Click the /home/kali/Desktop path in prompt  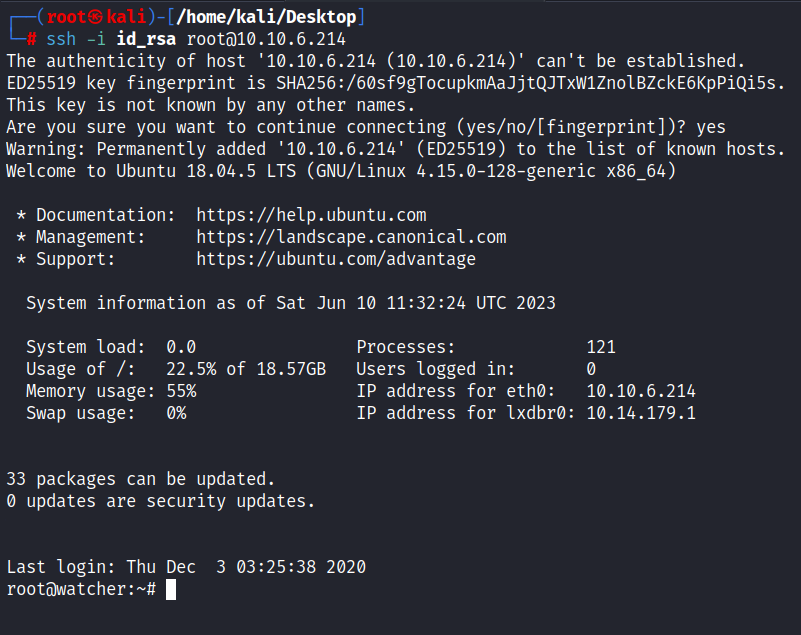click(266, 17)
